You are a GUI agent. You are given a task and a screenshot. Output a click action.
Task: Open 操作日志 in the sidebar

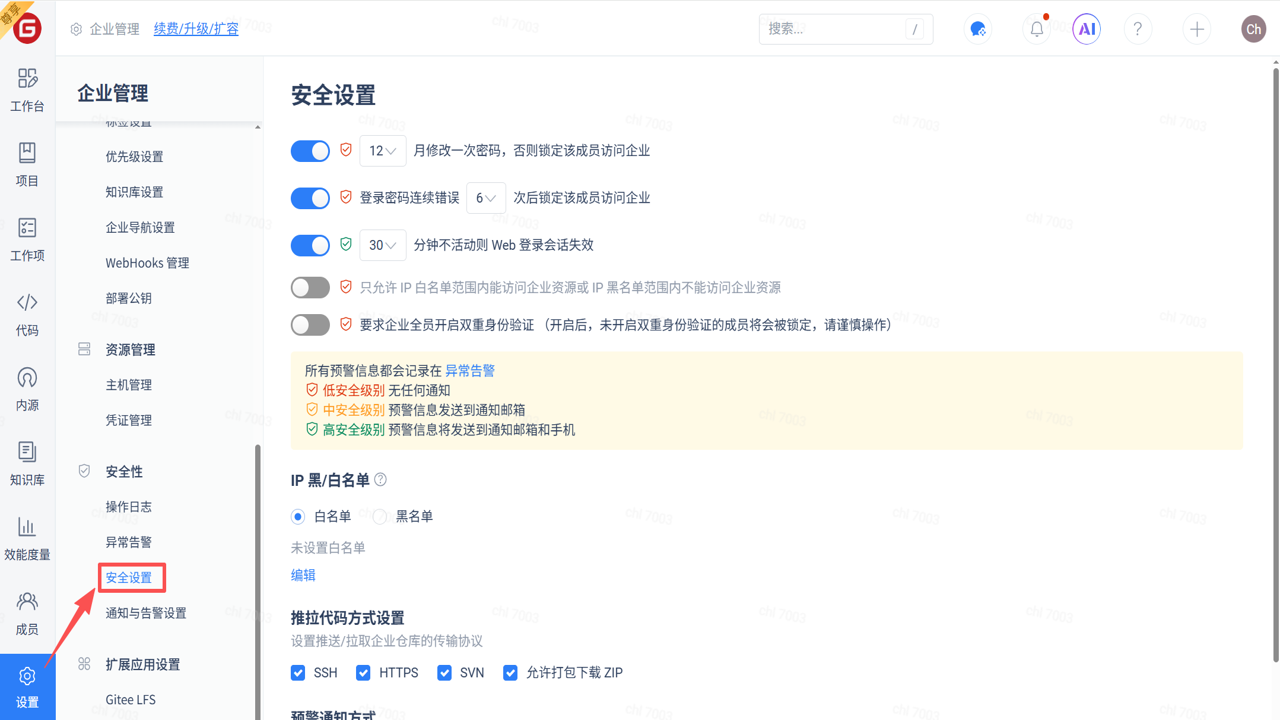(x=129, y=507)
